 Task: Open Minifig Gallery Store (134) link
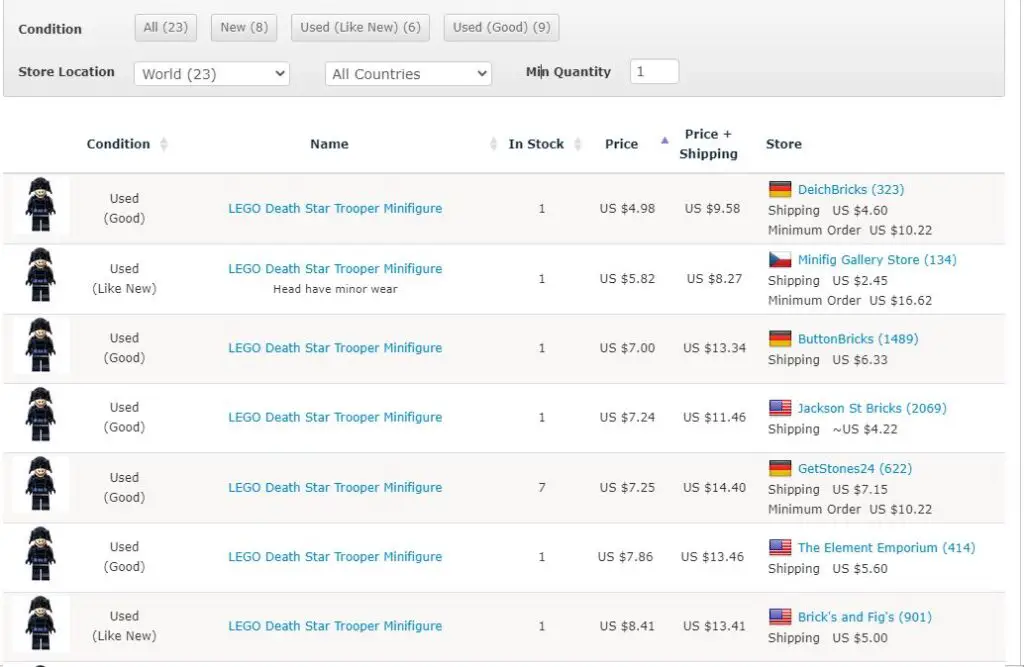pyautogui.click(x=877, y=259)
